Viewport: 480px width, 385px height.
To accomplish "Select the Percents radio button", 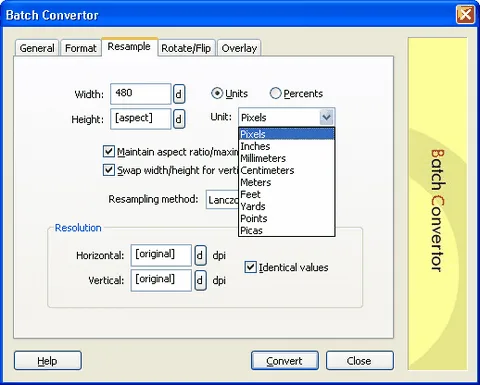I will tap(275, 93).
